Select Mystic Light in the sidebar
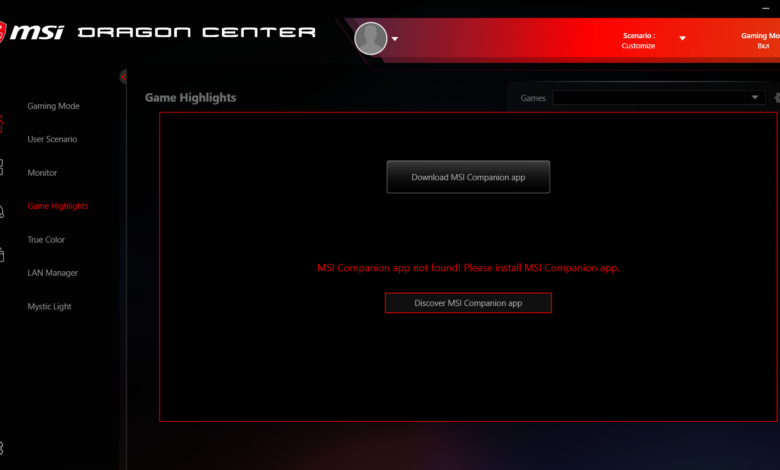The width and height of the screenshot is (780, 470). pyautogui.click(x=49, y=306)
